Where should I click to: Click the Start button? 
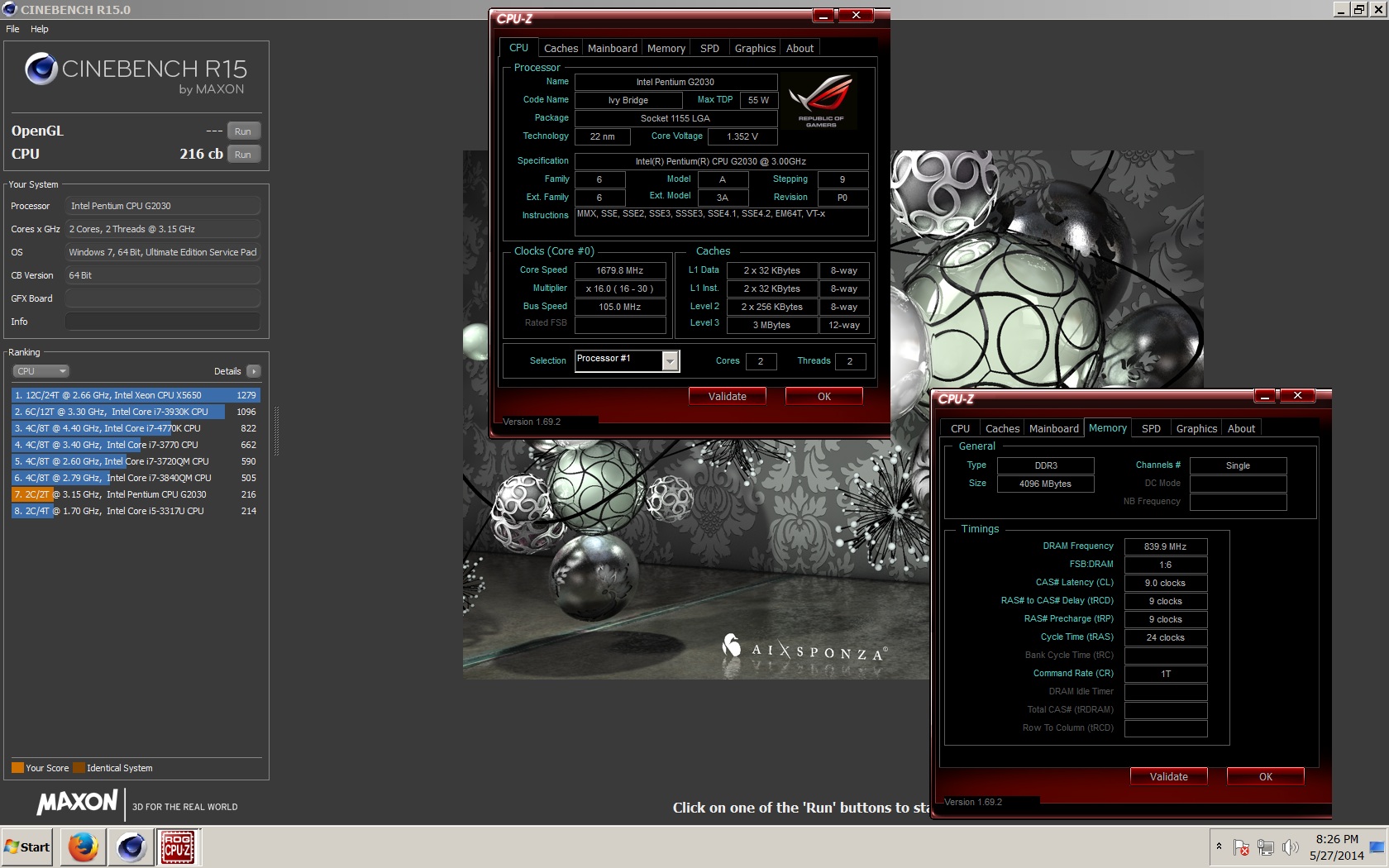pos(27,847)
